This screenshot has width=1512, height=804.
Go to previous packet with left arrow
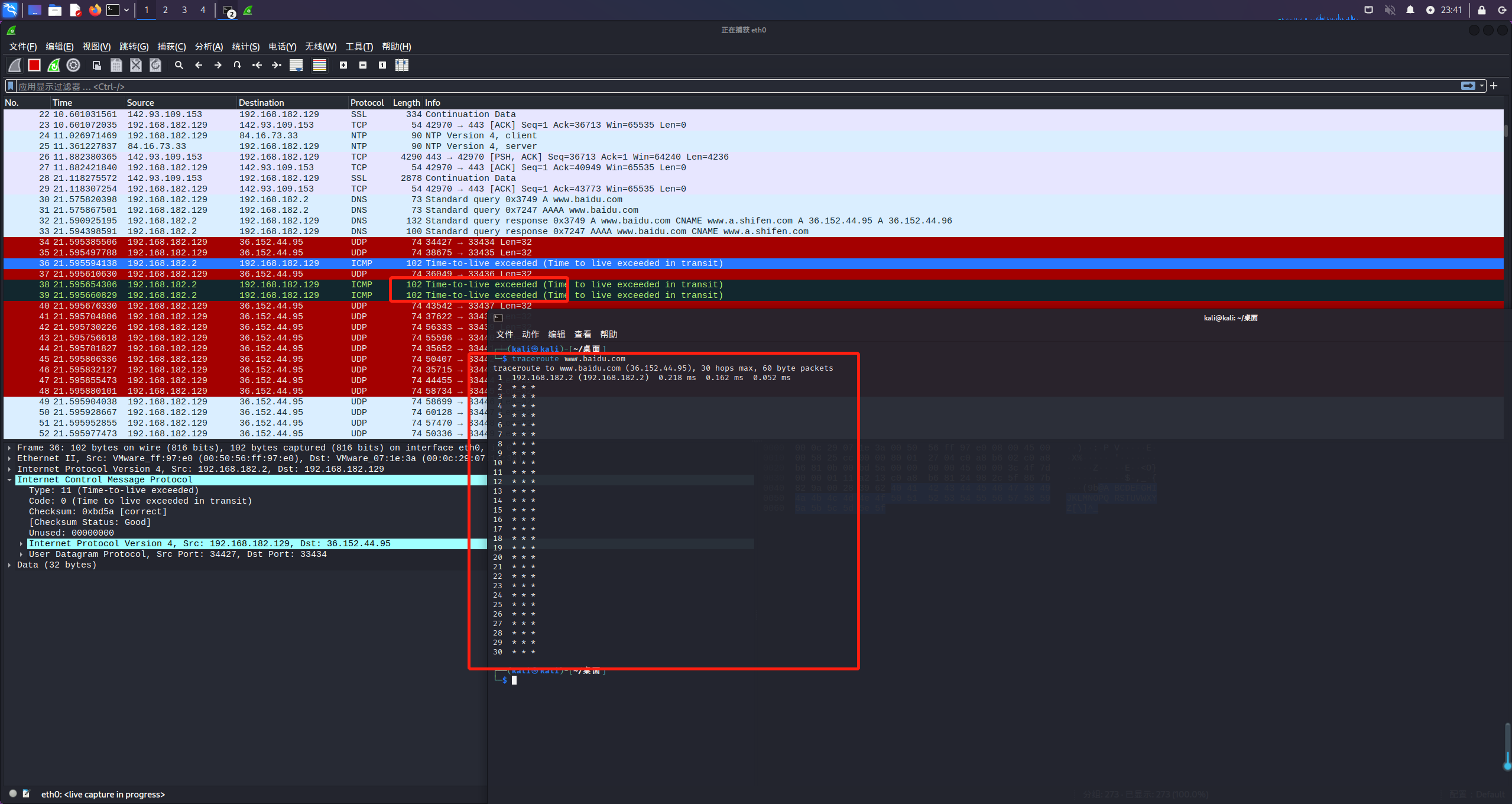coord(199,65)
